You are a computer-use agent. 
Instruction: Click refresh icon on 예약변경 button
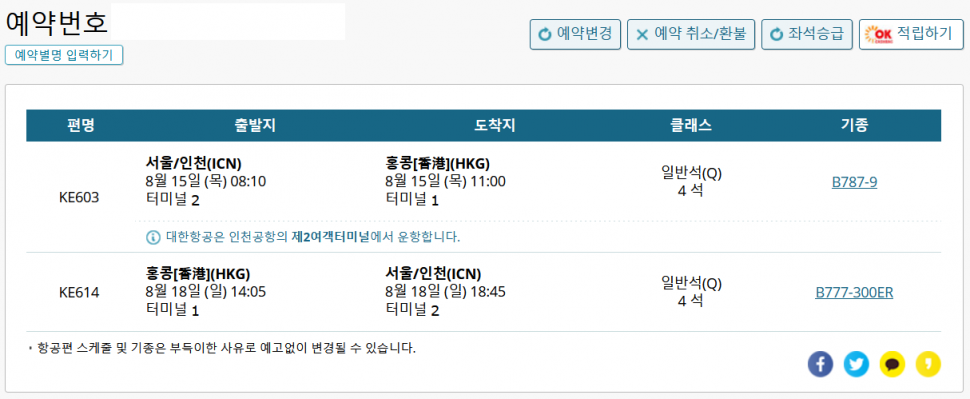544,35
